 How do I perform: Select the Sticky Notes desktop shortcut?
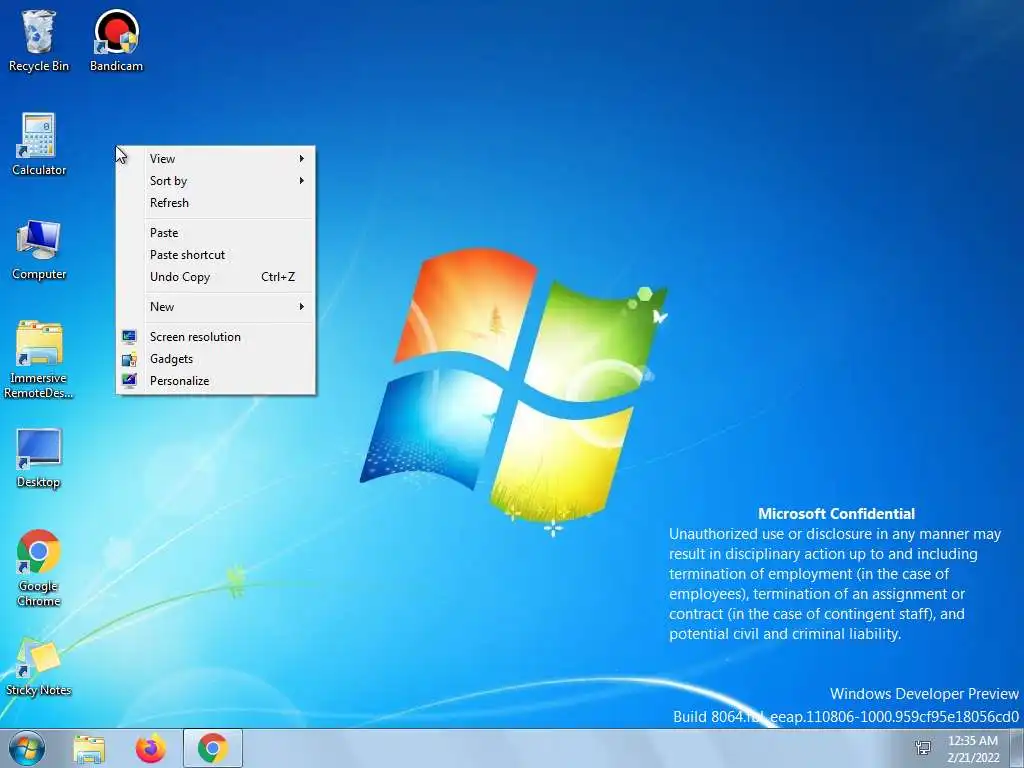tap(39, 667)
